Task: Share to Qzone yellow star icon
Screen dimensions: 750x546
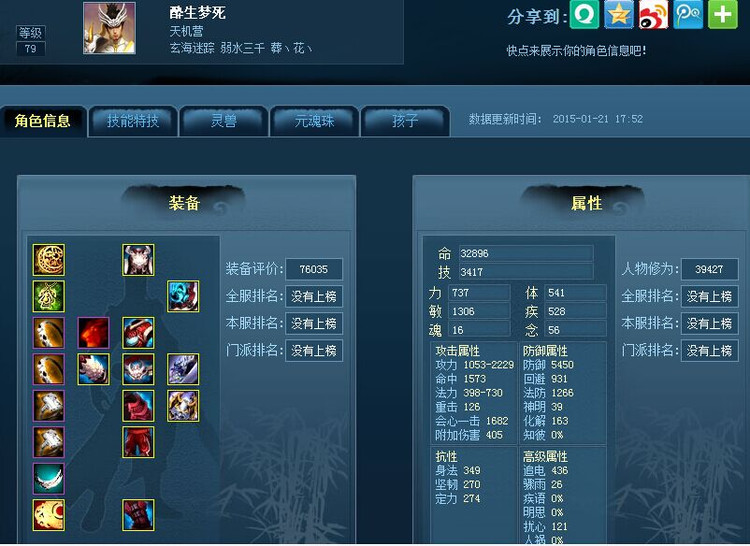Action: coord(619,14)
